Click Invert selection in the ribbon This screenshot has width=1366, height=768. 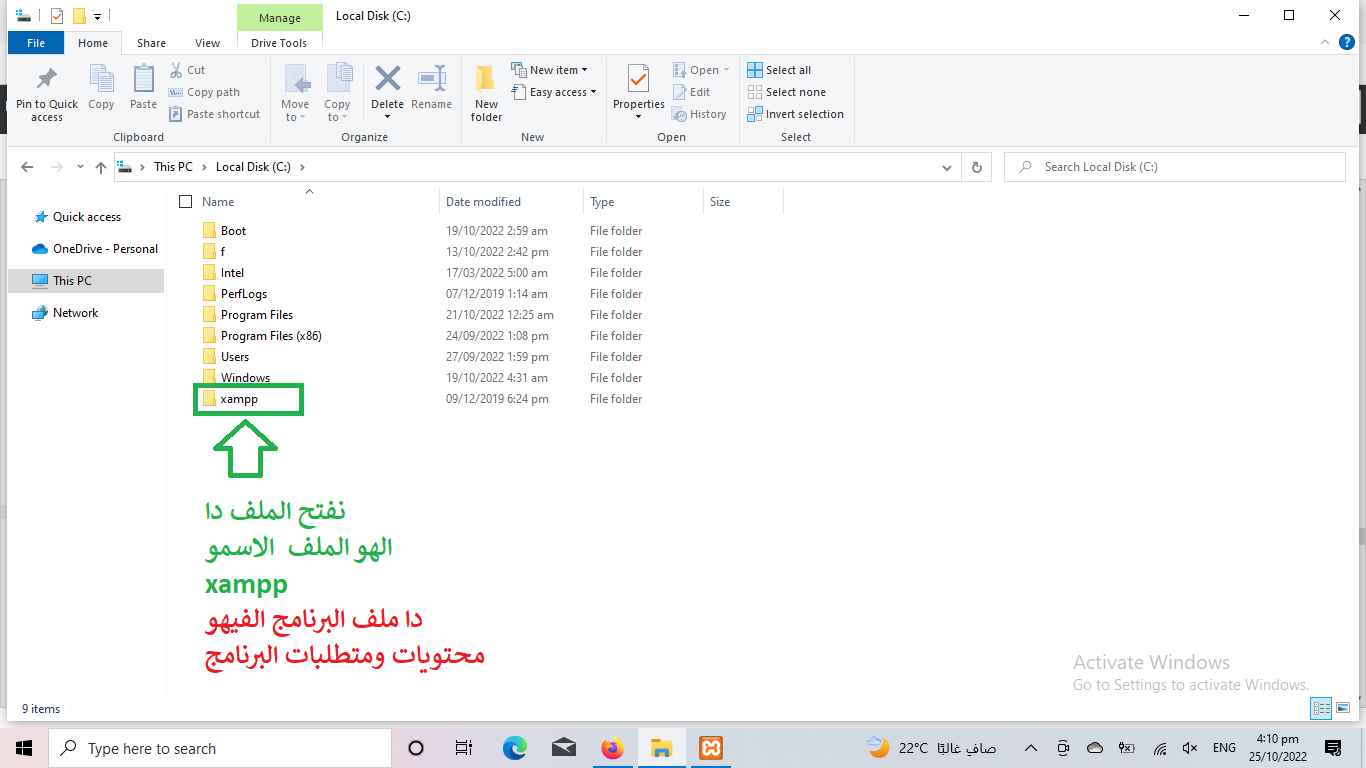coord(795,114)
